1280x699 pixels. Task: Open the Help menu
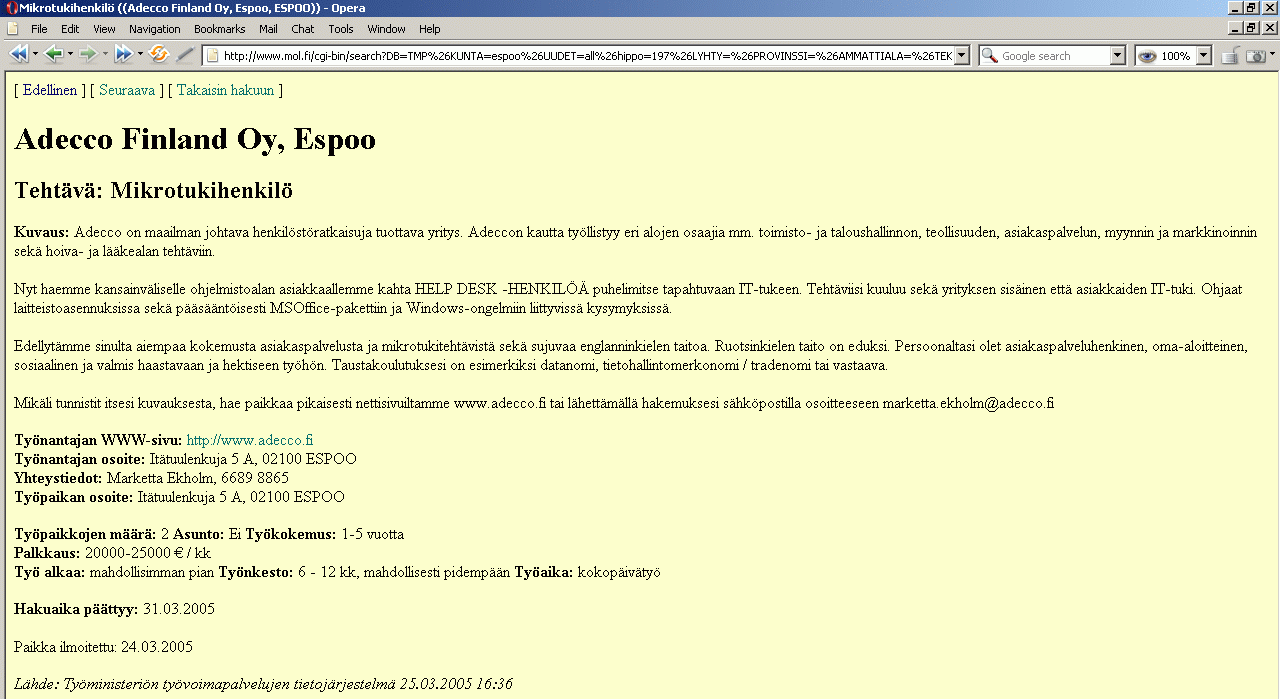(x=430, y=29)
